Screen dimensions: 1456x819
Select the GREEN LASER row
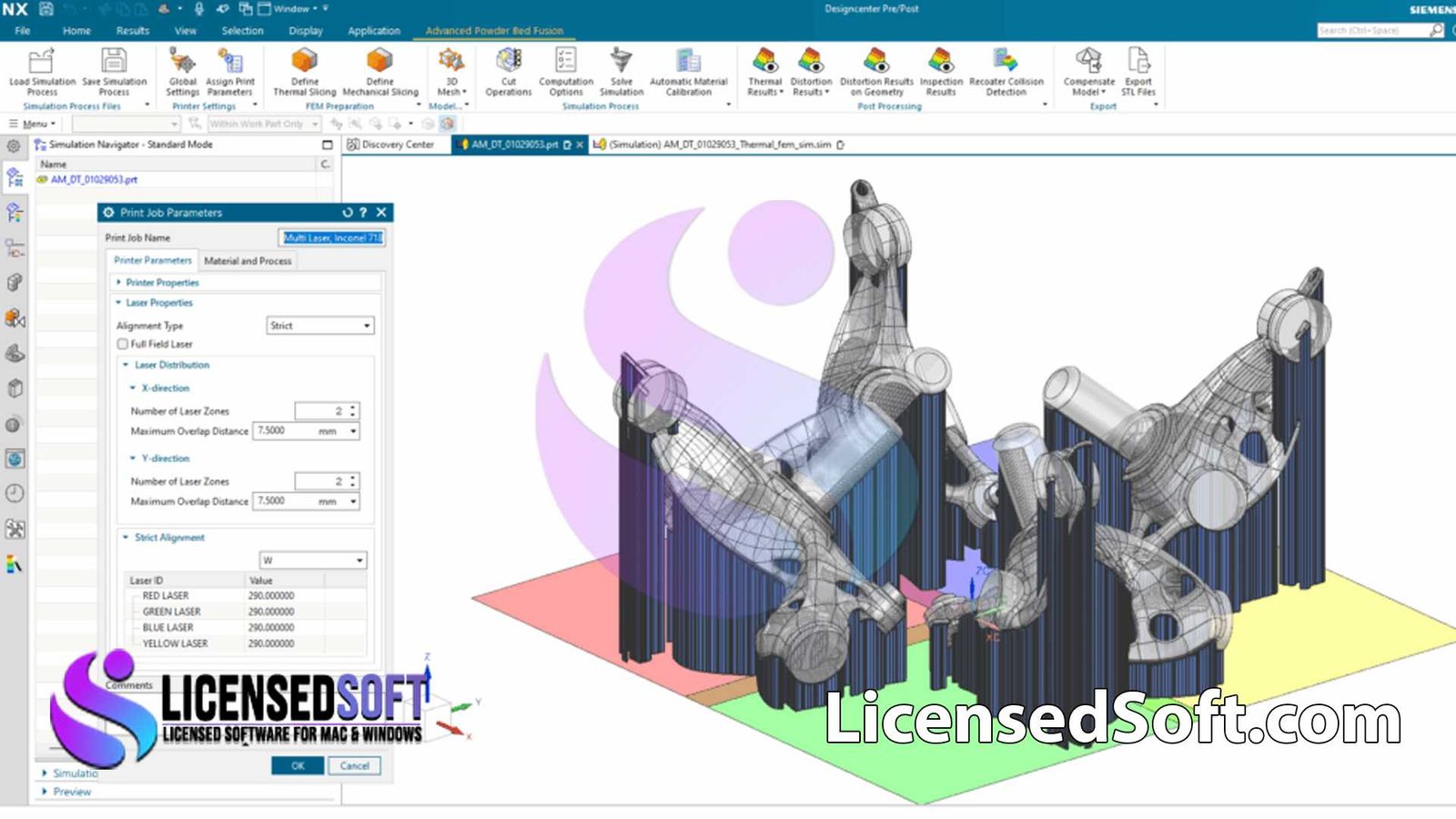(244, 612)
